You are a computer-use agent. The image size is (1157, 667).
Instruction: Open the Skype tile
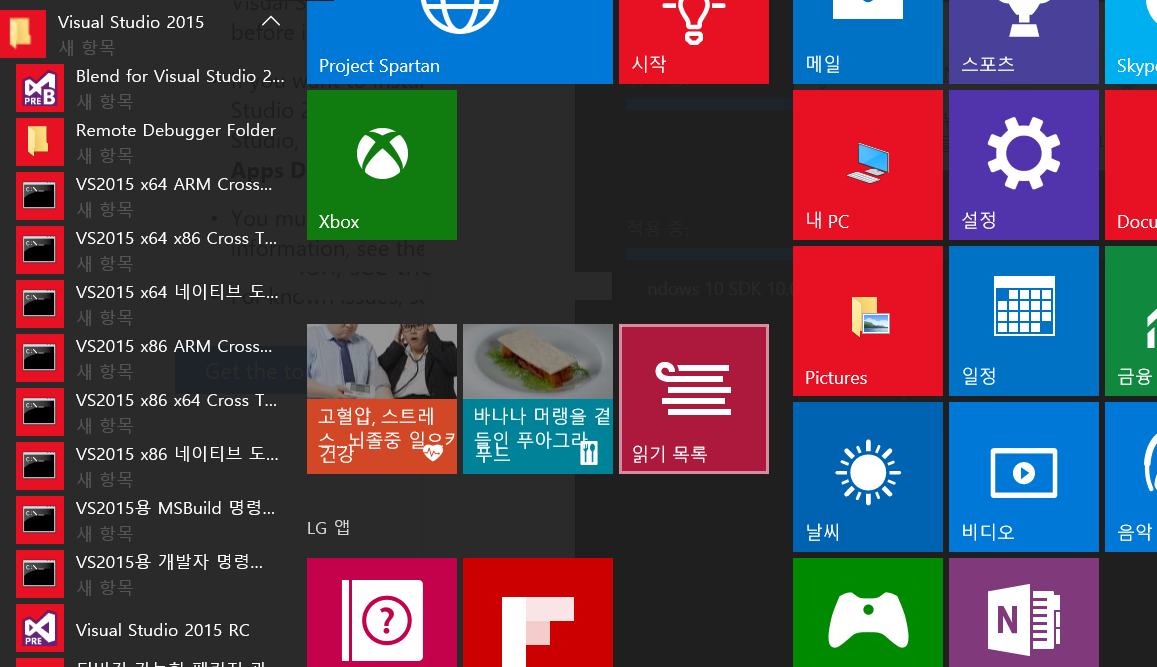pos(1131,41)
